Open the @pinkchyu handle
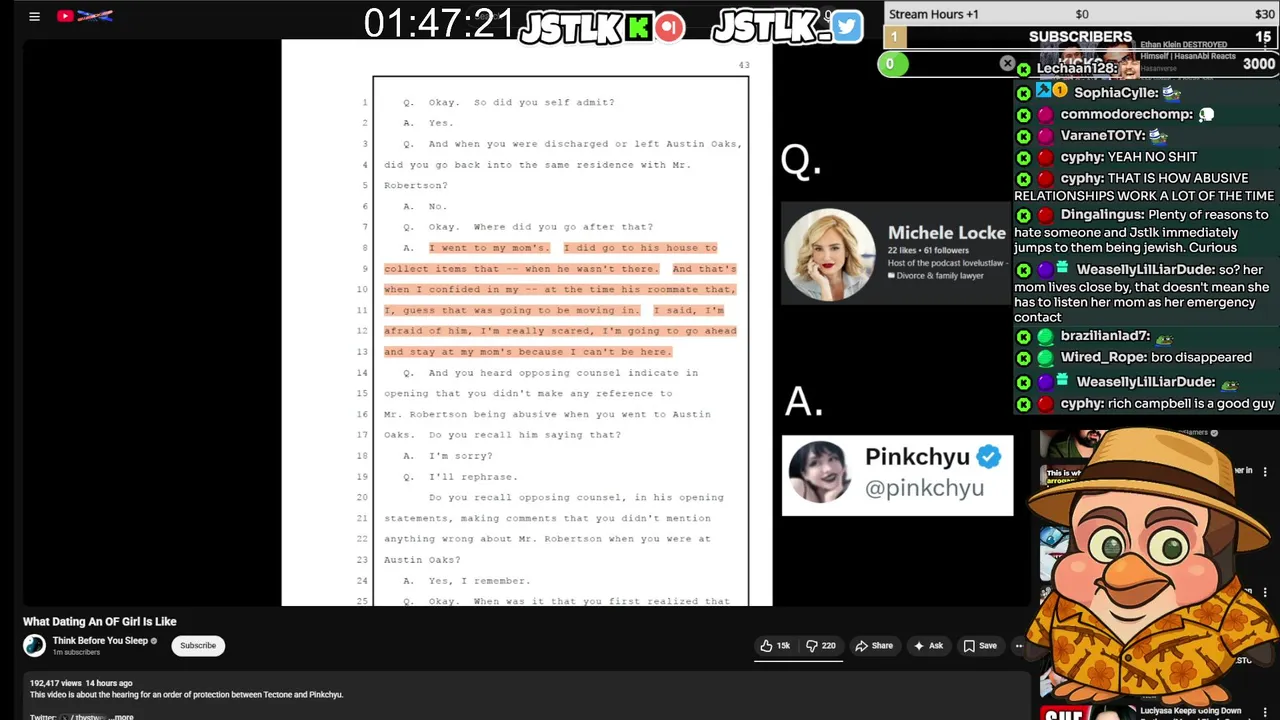The width and height of the screenshot is (1280, 720). (924, 488)
